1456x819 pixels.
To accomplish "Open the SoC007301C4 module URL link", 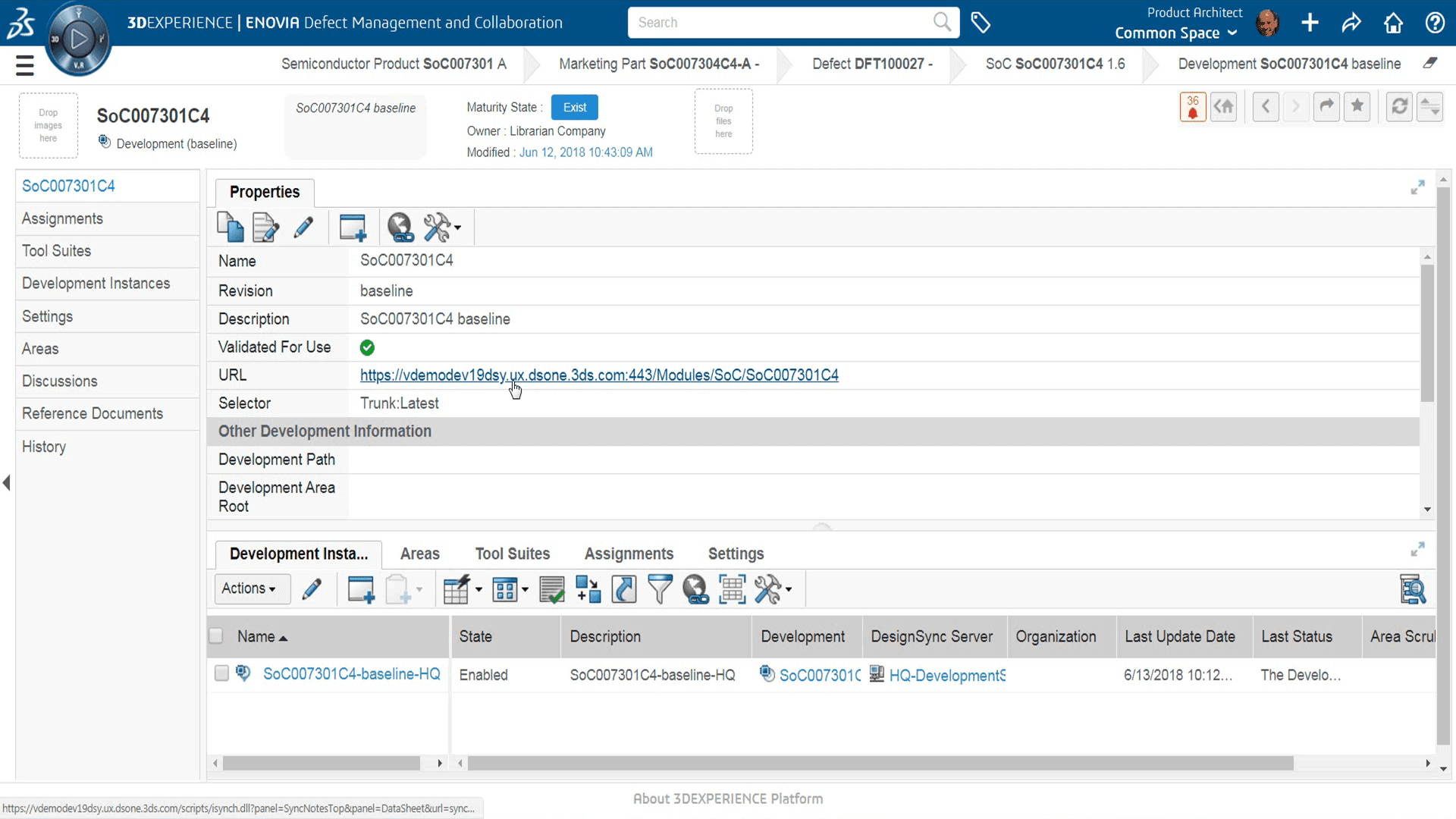I will [599, 375].
